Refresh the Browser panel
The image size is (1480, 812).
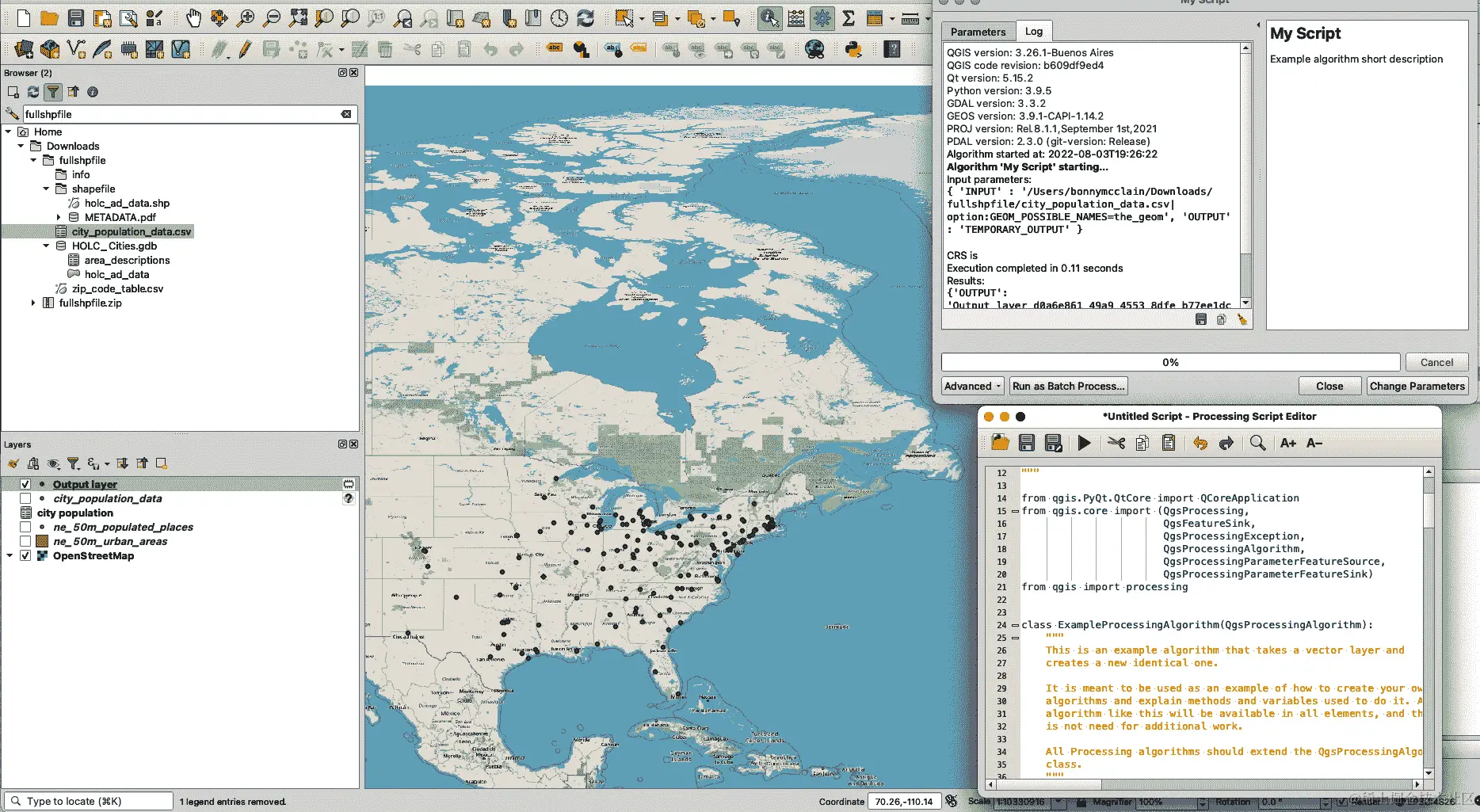(x=33, y=92)
